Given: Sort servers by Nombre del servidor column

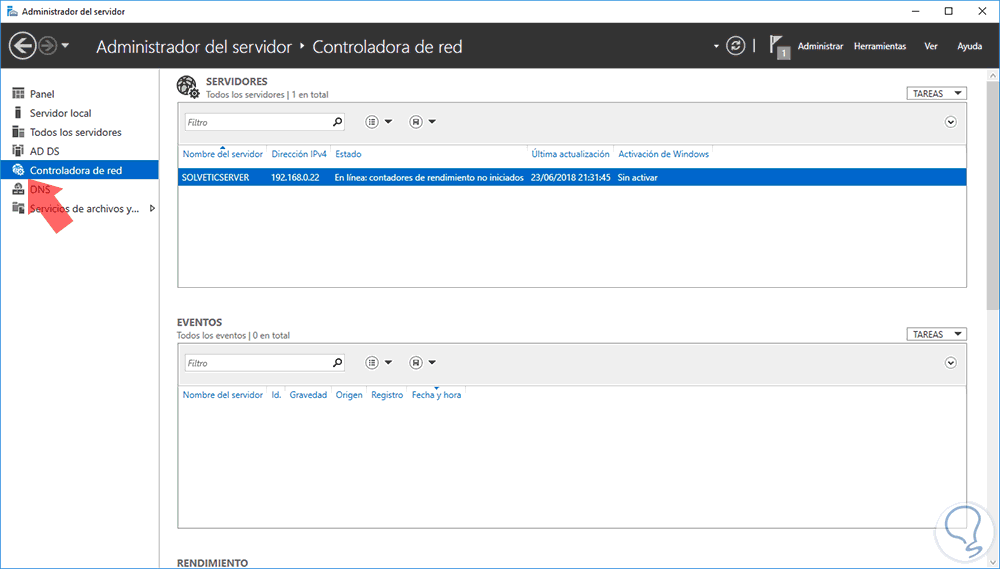Looking at the screenshot, I should [x=223, y=154].
